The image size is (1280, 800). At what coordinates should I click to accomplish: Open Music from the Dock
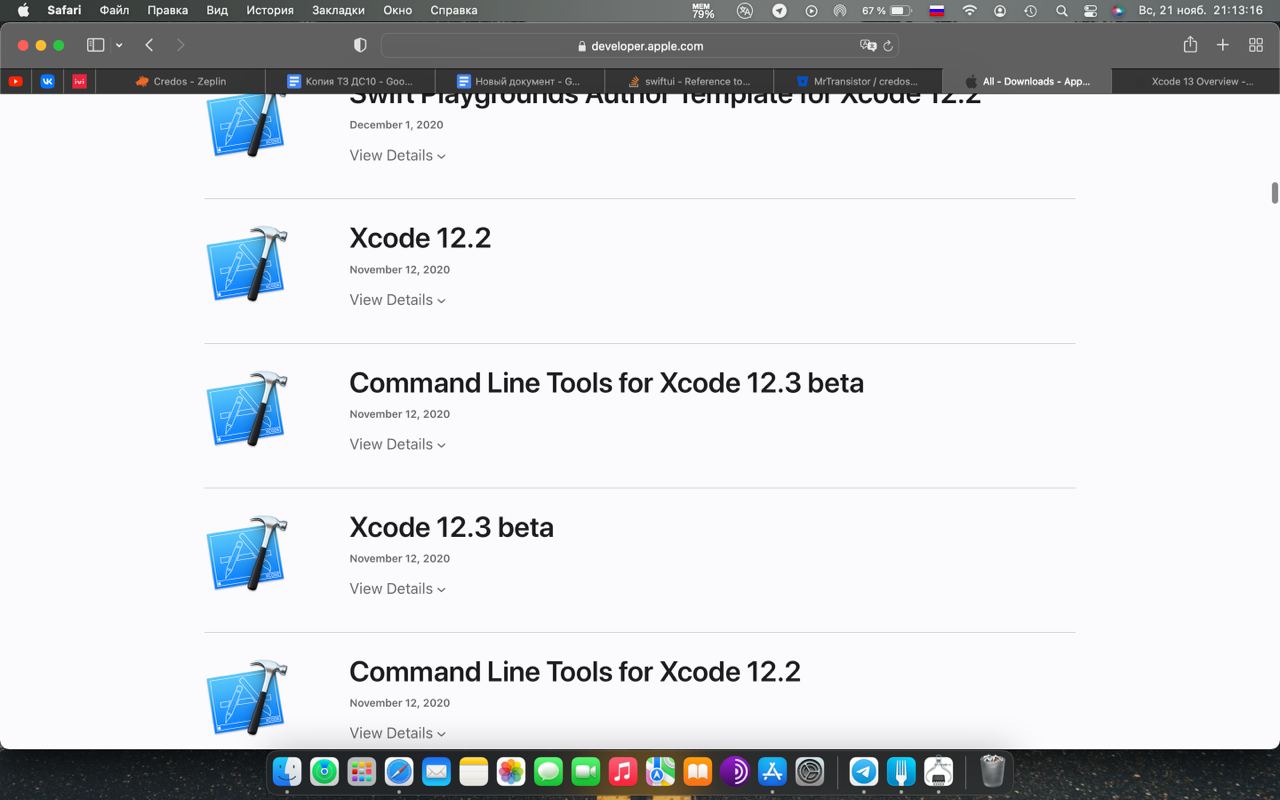[622, 771]
